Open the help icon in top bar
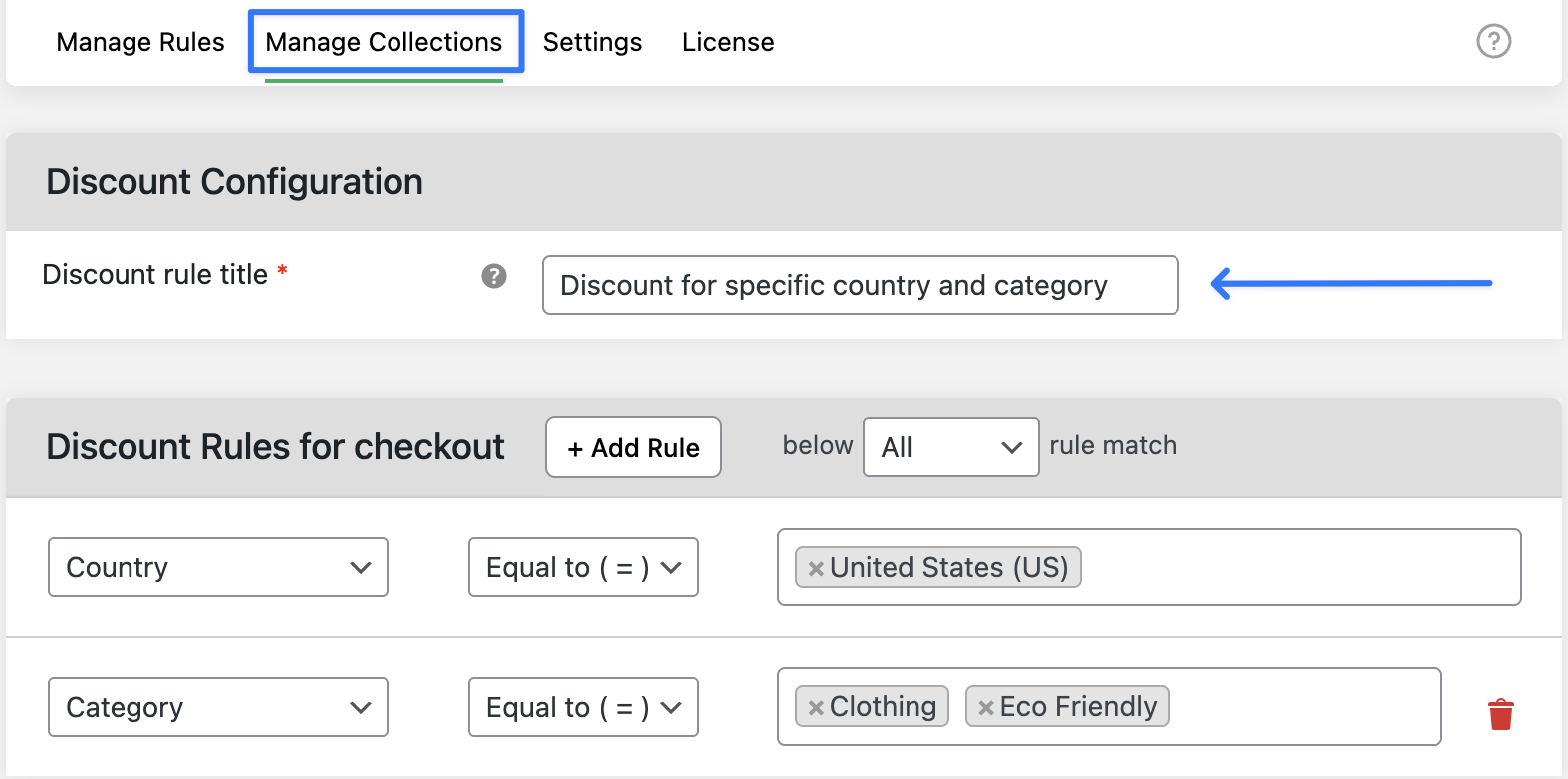1568x779 pixels. (x=1493, y=41)
